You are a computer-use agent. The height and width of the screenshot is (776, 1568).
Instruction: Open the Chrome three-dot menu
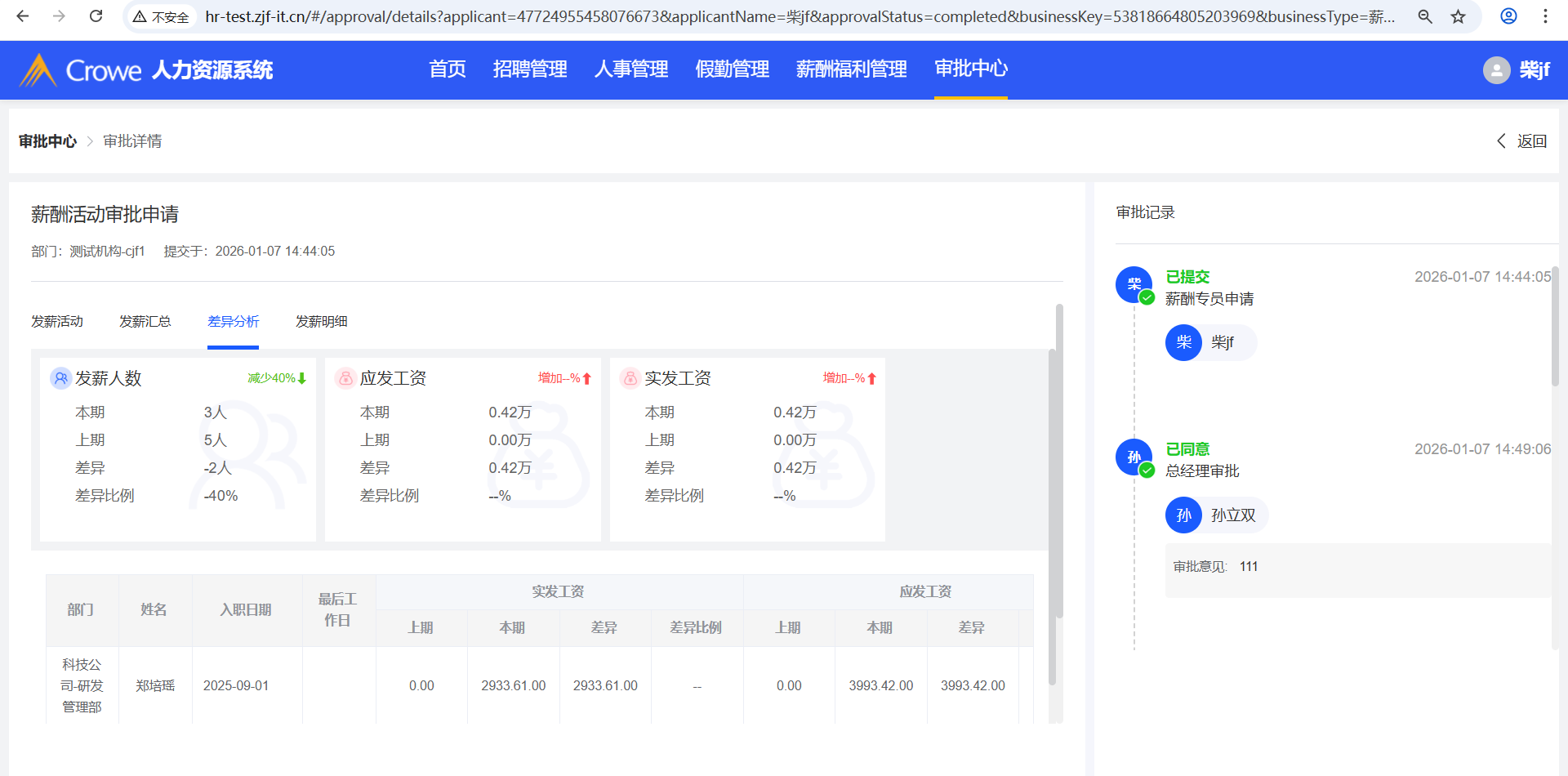click(1545, 16)
